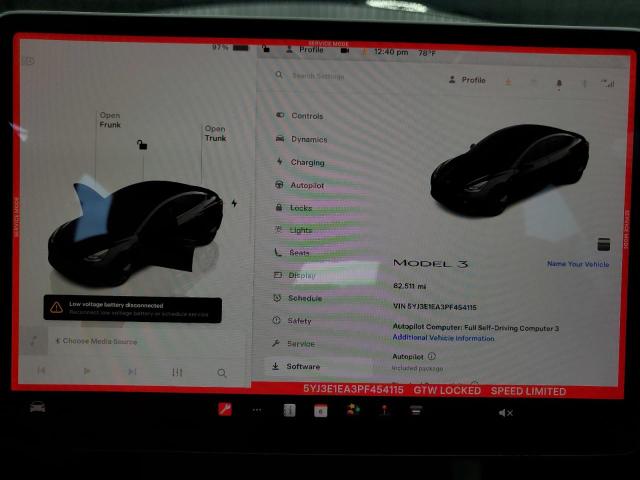Open the arcade joystick app in dock
Viewport: 640px width, 480px height.
click(x=384, y=410)
